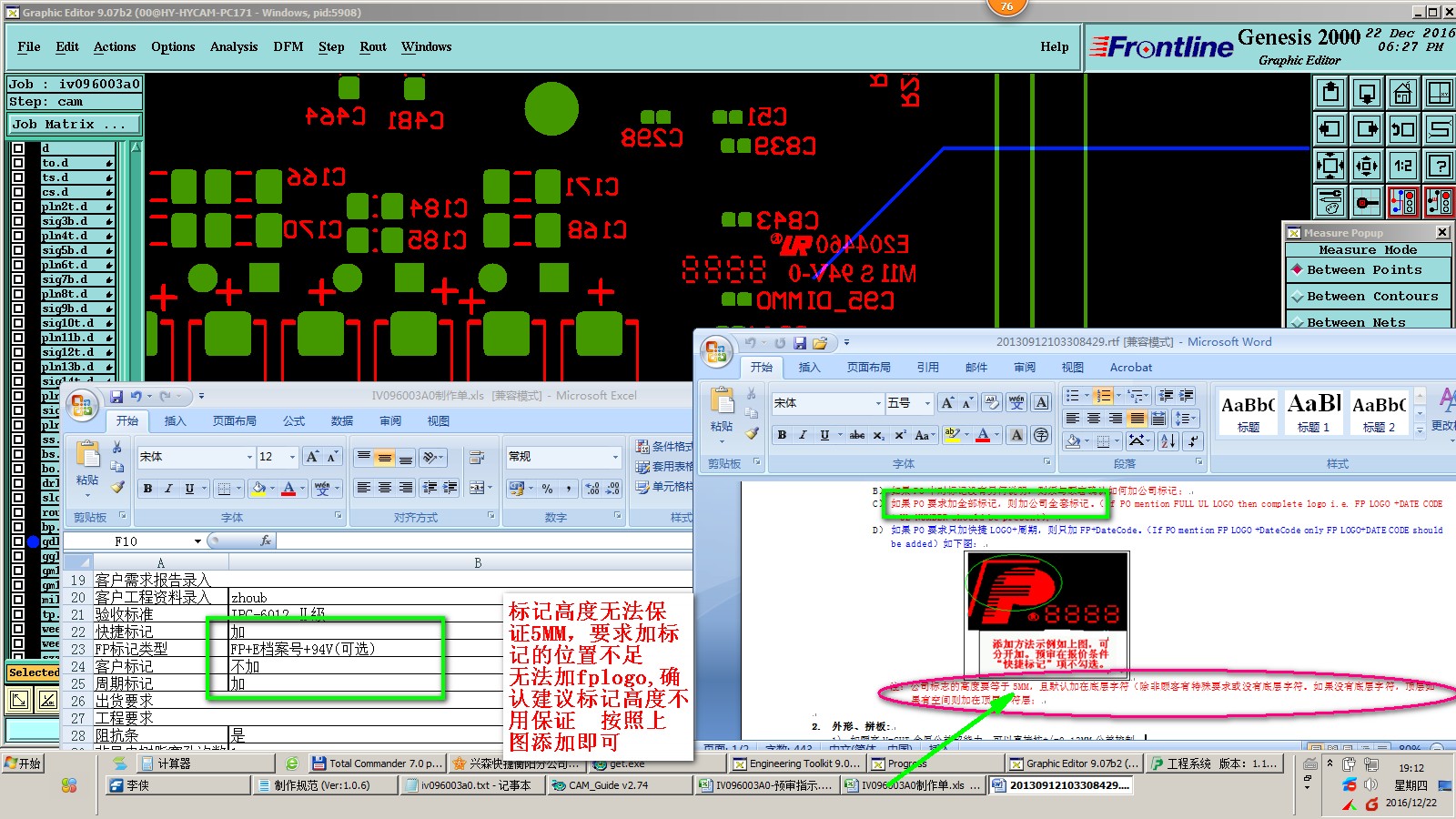Viewport: 1456px width, 819px height.
Task: Click Excel's 条件格式 button
Action: point(664,446)
